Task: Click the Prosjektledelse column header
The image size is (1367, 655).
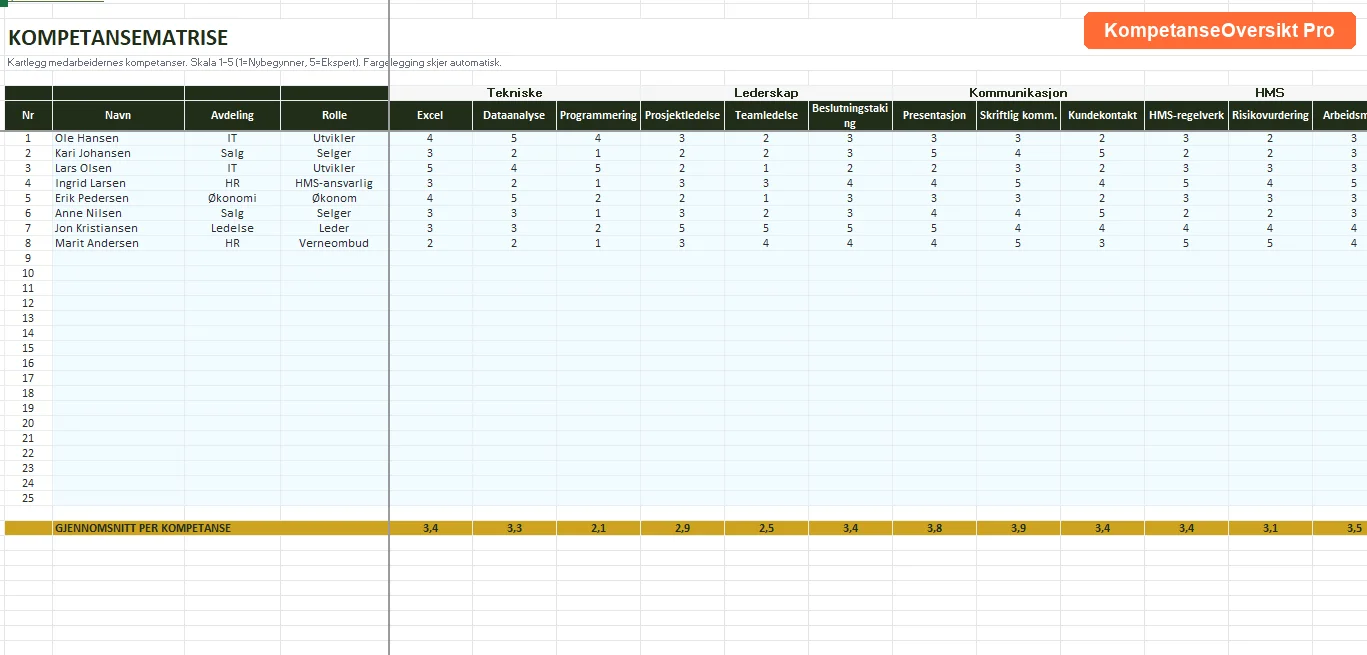Action: 682,115
